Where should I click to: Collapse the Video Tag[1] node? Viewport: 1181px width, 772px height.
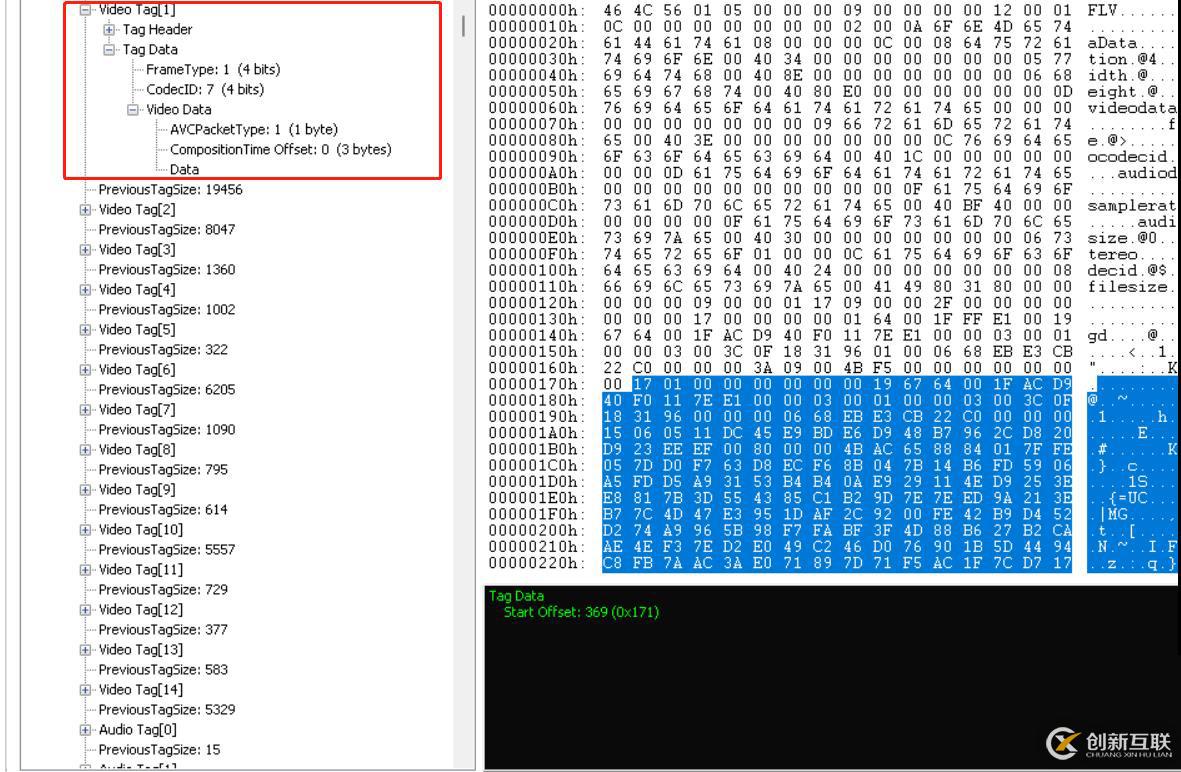86,10
